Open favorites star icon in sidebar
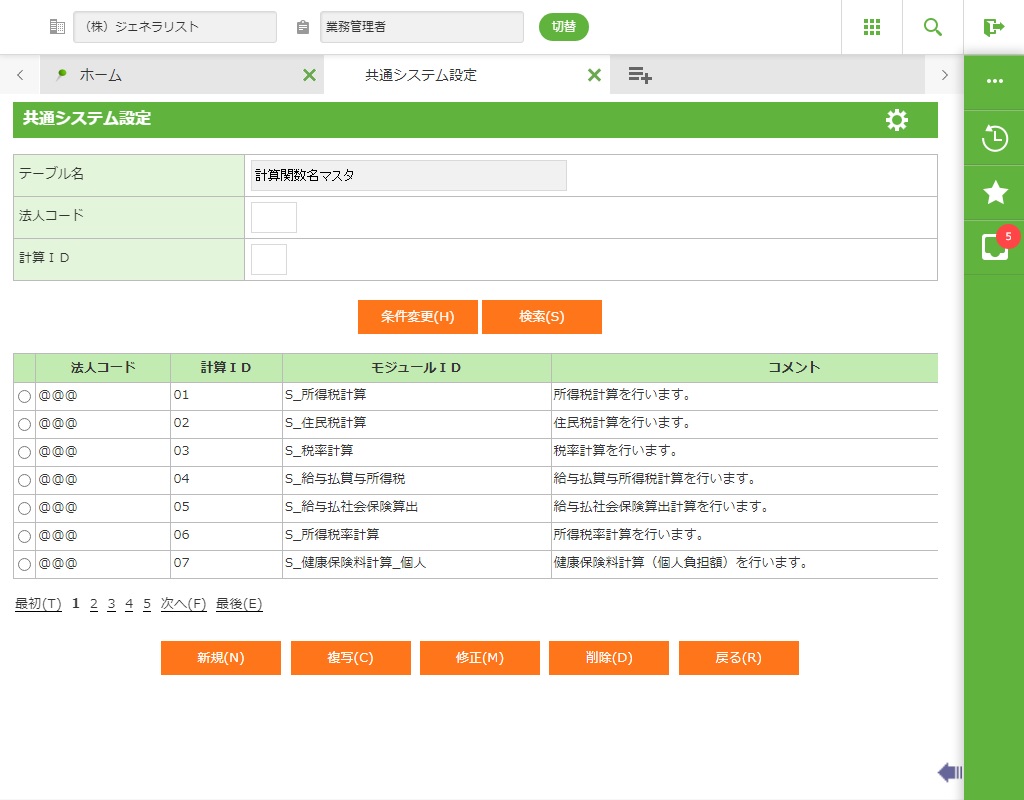The width and height of the screenshot is (1024, 800). click(994, 193)
